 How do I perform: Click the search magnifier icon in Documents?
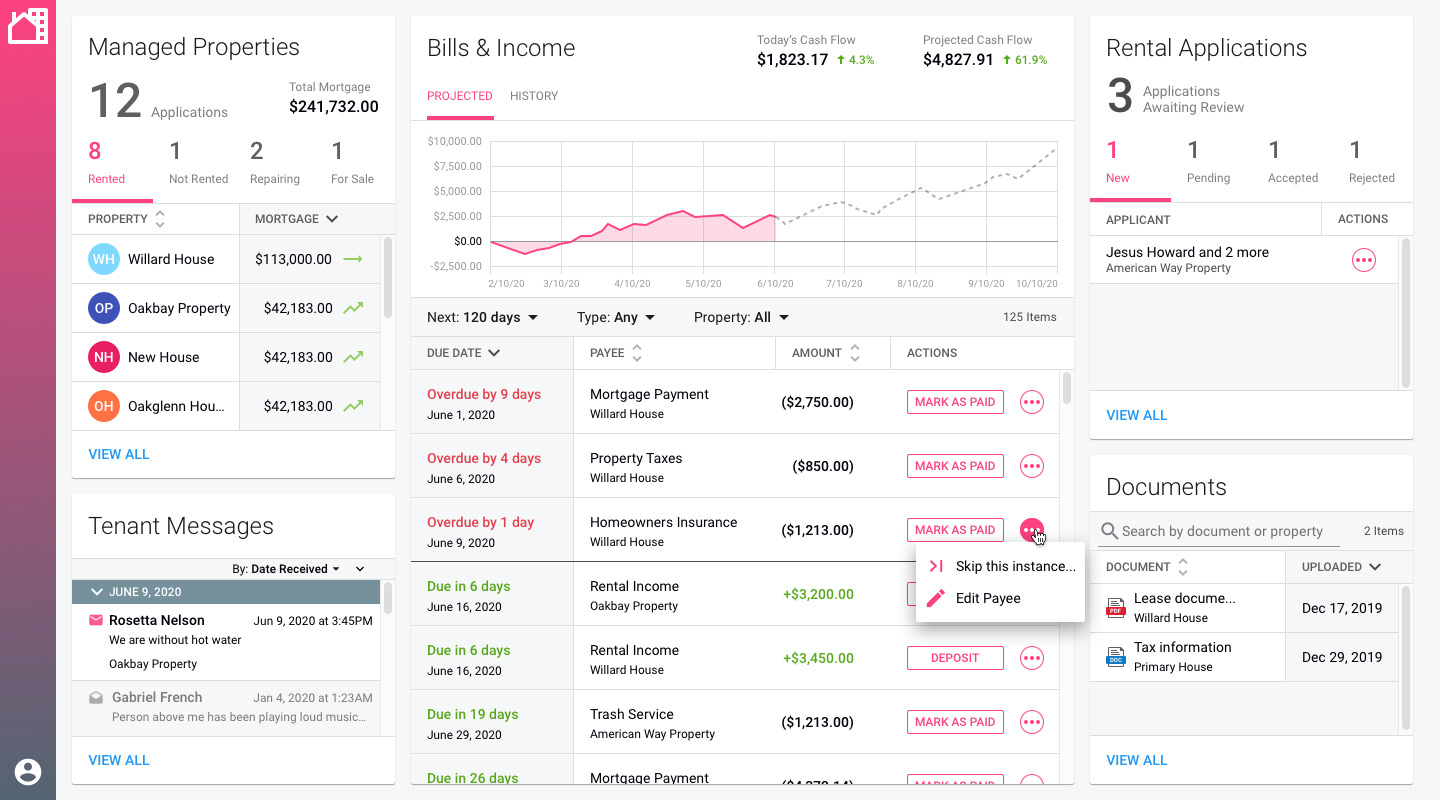(x=1109, y=531)
